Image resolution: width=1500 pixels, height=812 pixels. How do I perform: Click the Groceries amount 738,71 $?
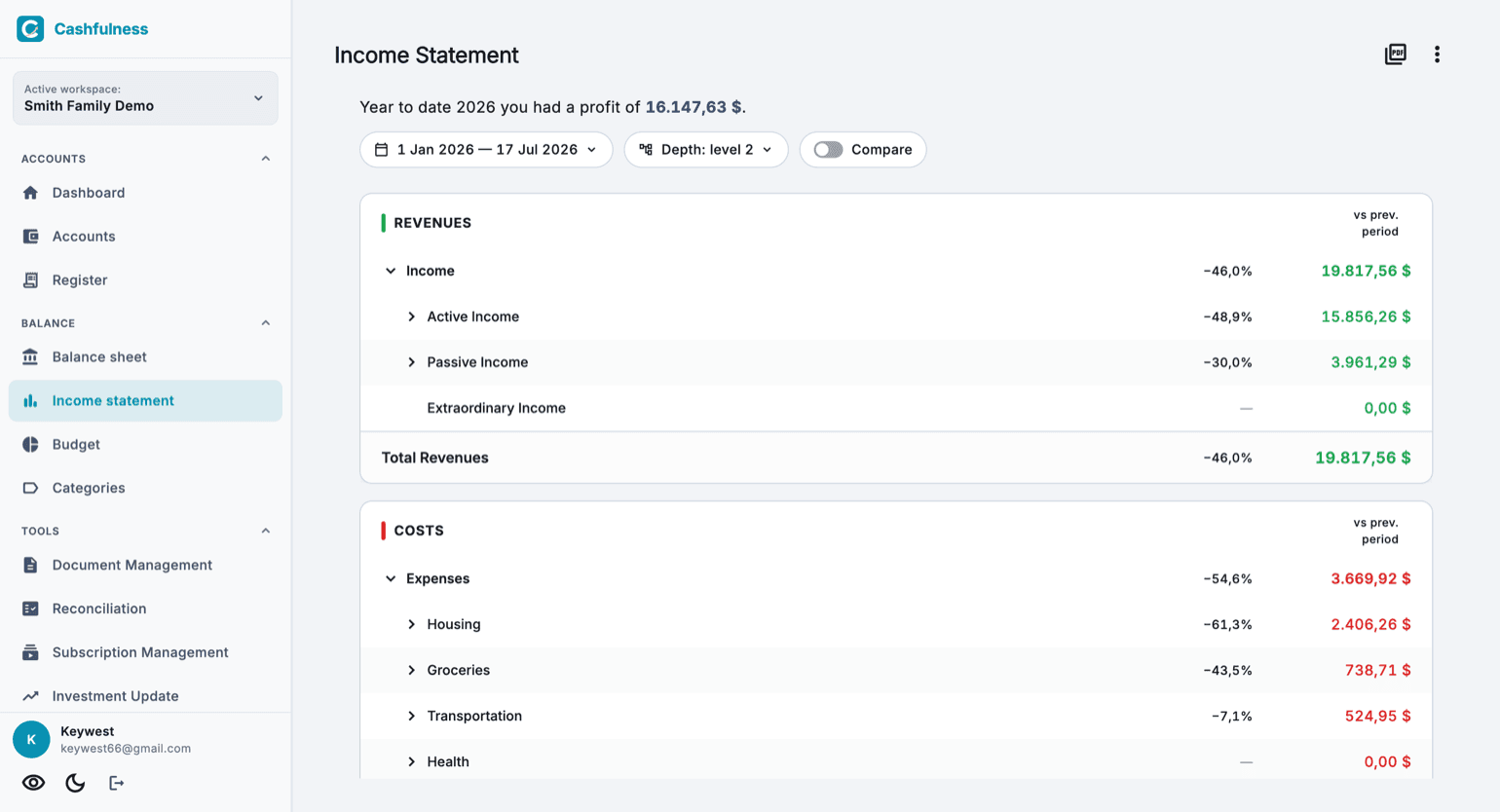coord(1377,671)
